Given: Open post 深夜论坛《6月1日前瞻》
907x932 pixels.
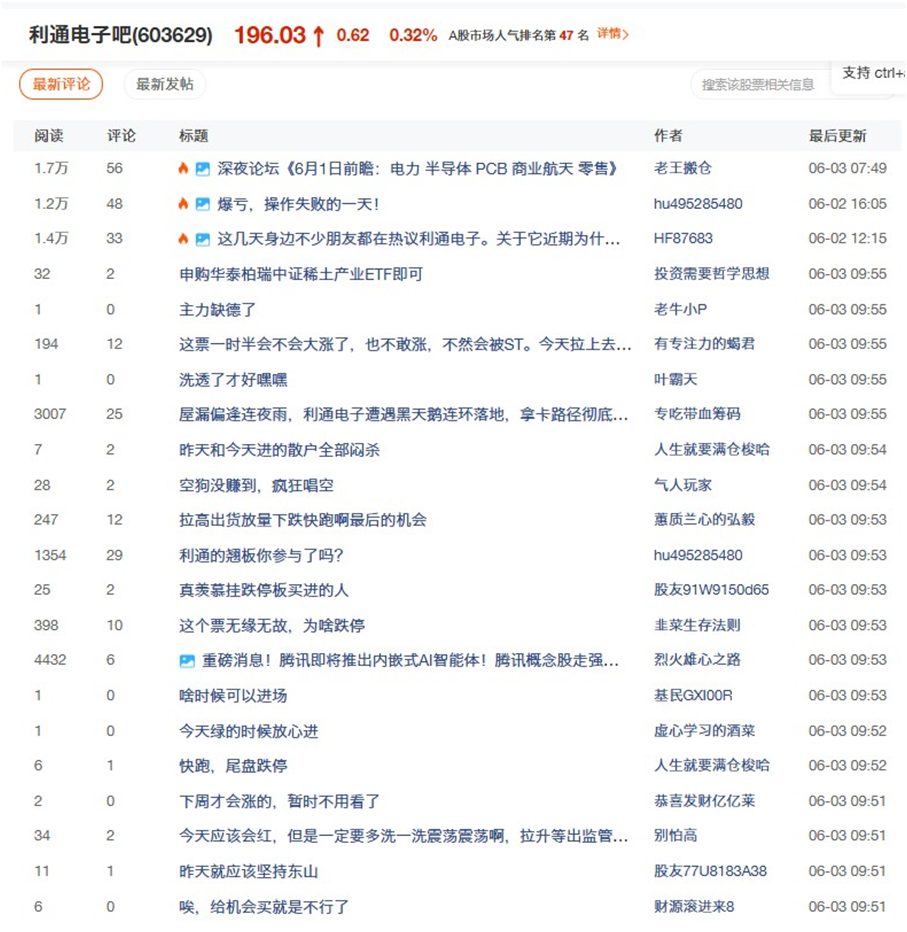Looking at the screenshot, I should (417, 169).
